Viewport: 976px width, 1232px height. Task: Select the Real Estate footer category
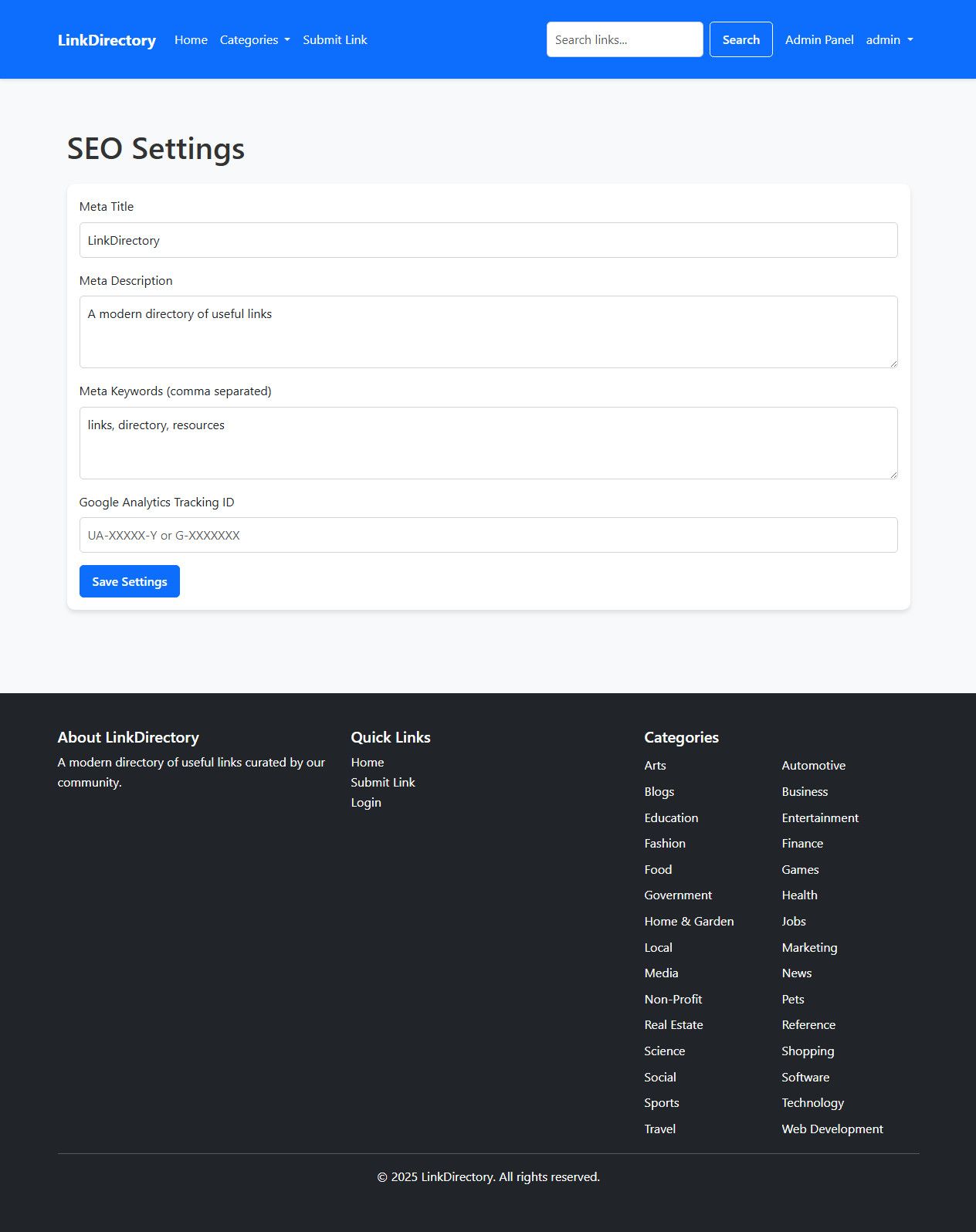673,1025
